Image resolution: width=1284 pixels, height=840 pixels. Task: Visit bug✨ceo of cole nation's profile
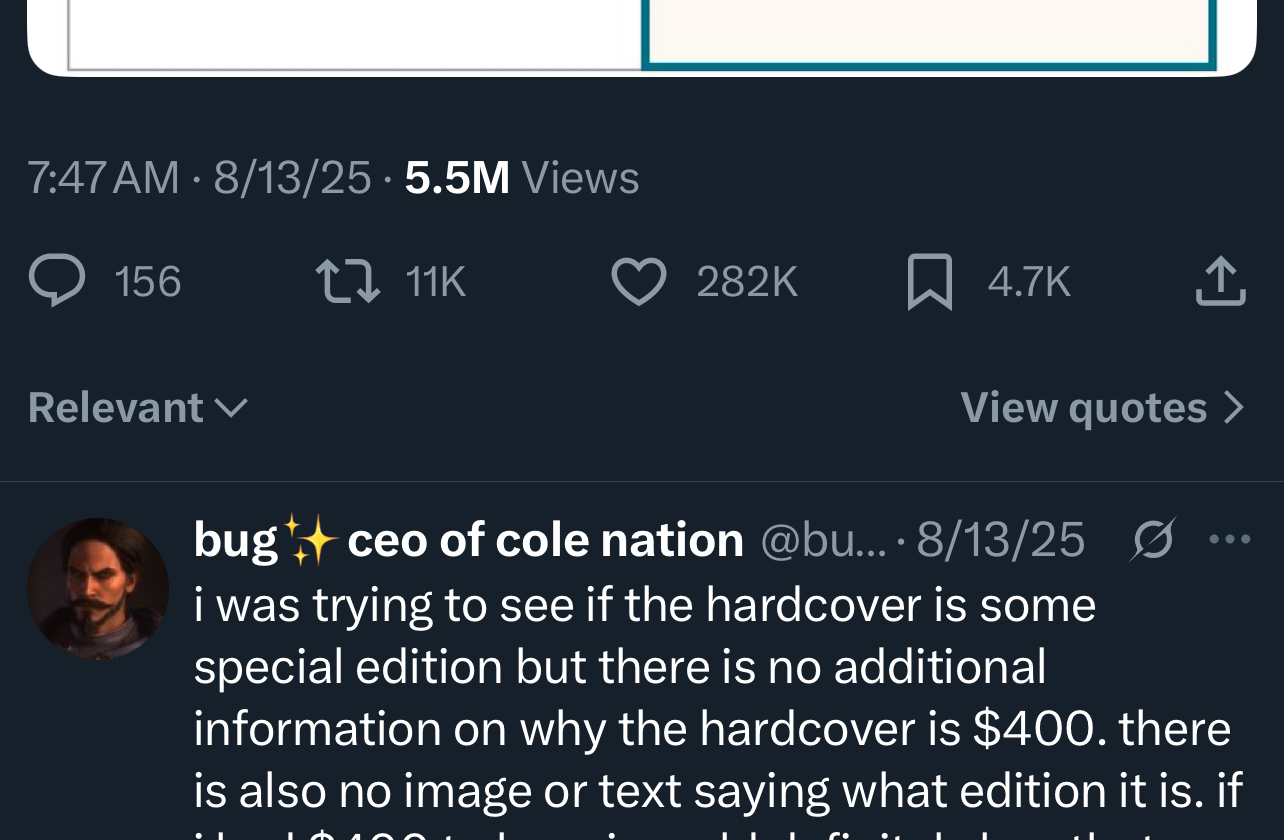tap(468, 538)
